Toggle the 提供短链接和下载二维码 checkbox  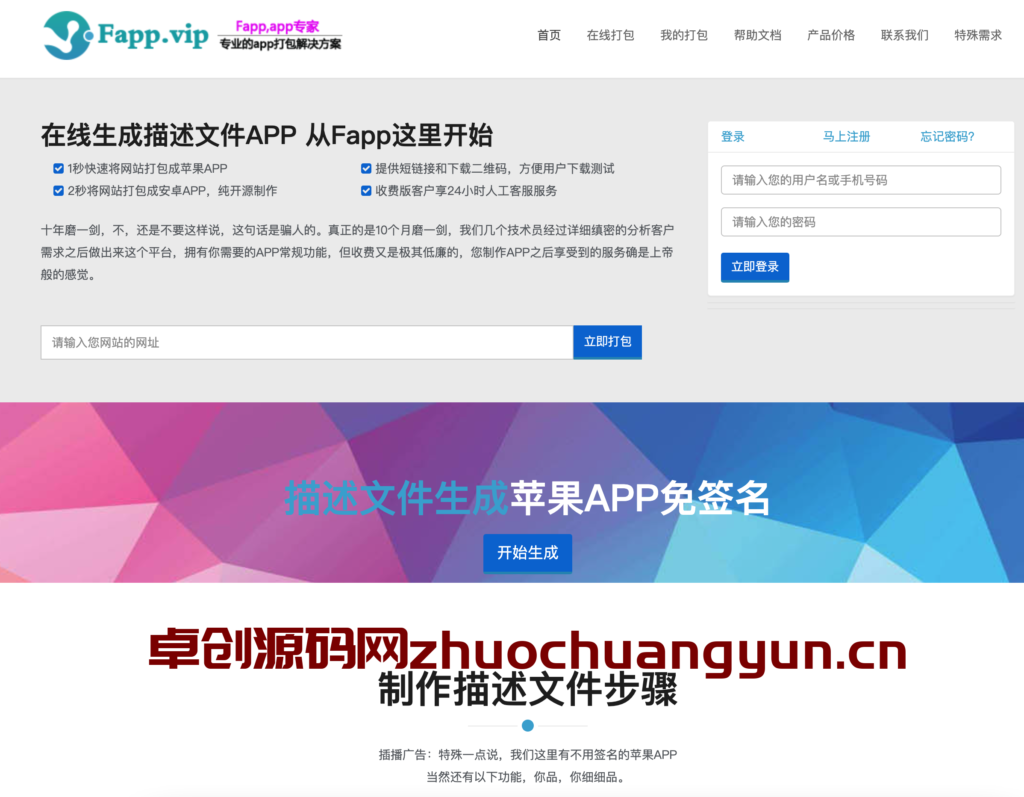point(366,169)
